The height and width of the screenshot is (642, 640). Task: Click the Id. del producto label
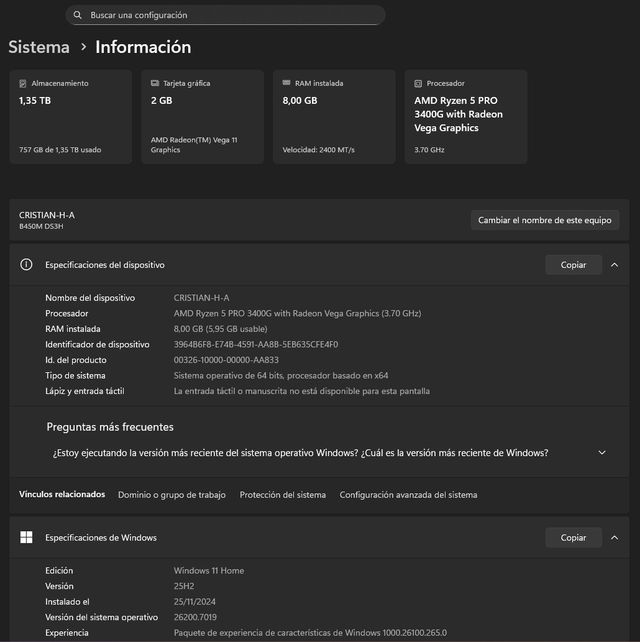[76, 360]
